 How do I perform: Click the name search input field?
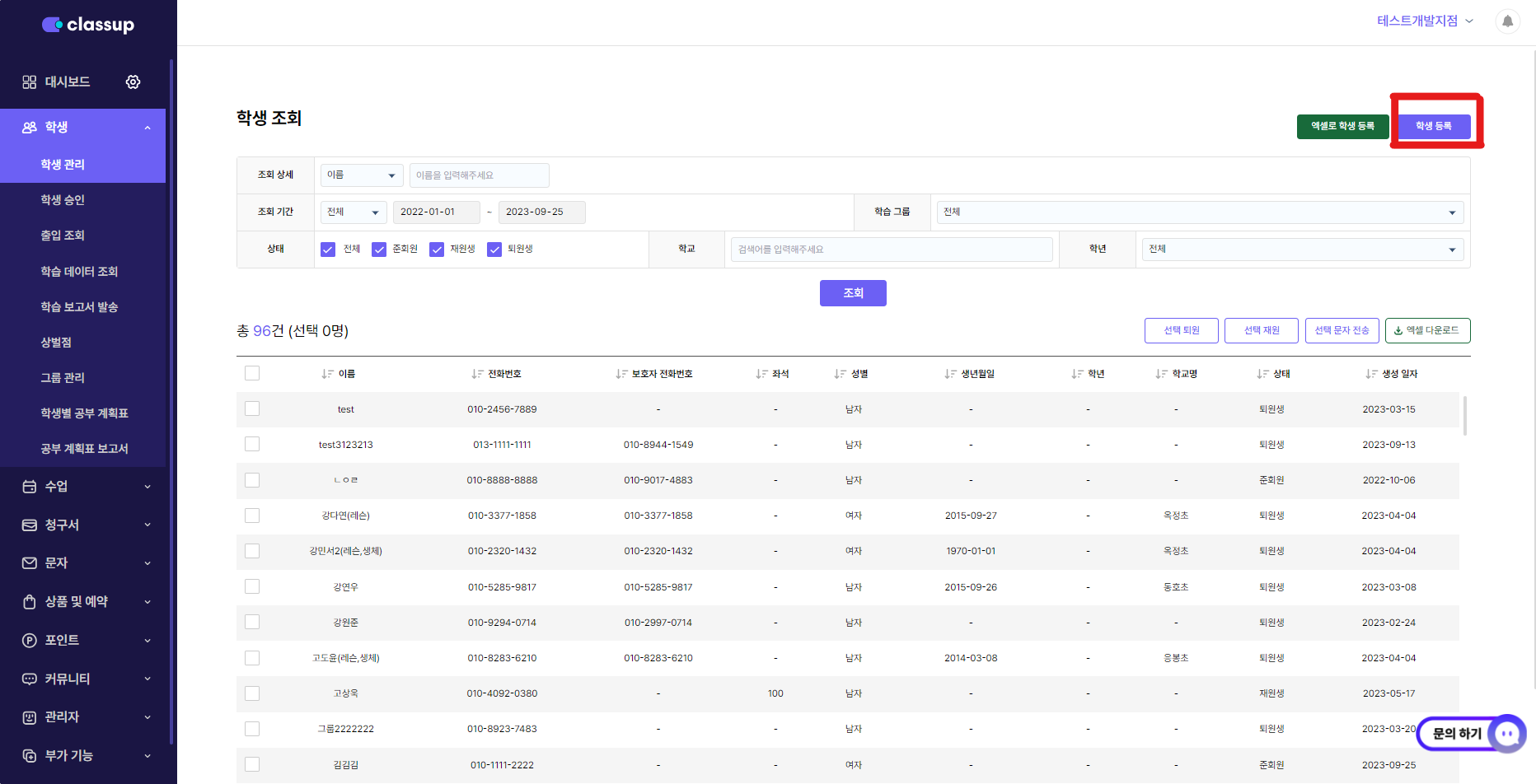coord(479,175)
